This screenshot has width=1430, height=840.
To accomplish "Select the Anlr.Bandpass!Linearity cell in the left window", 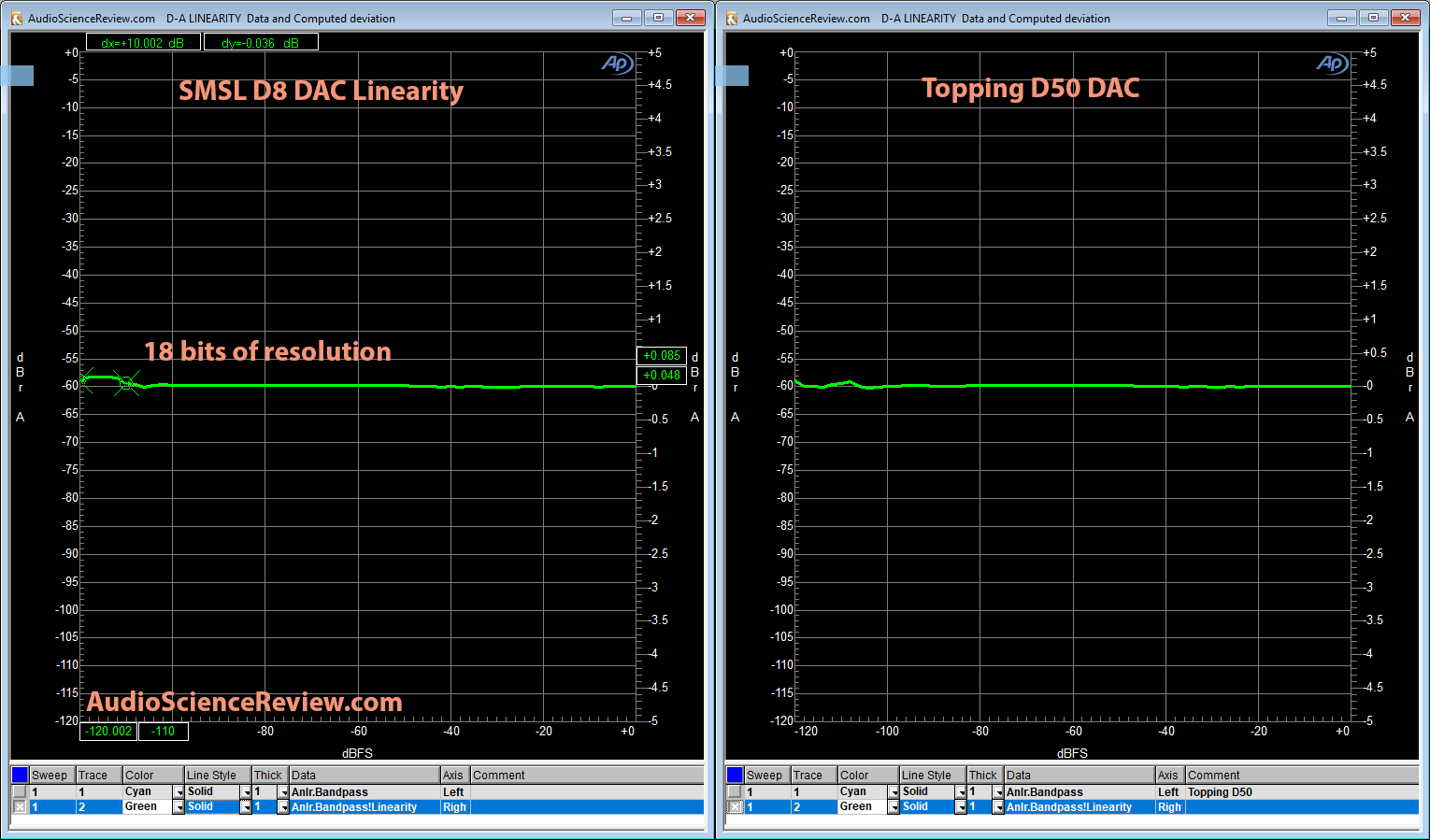I will pos(365,806).
